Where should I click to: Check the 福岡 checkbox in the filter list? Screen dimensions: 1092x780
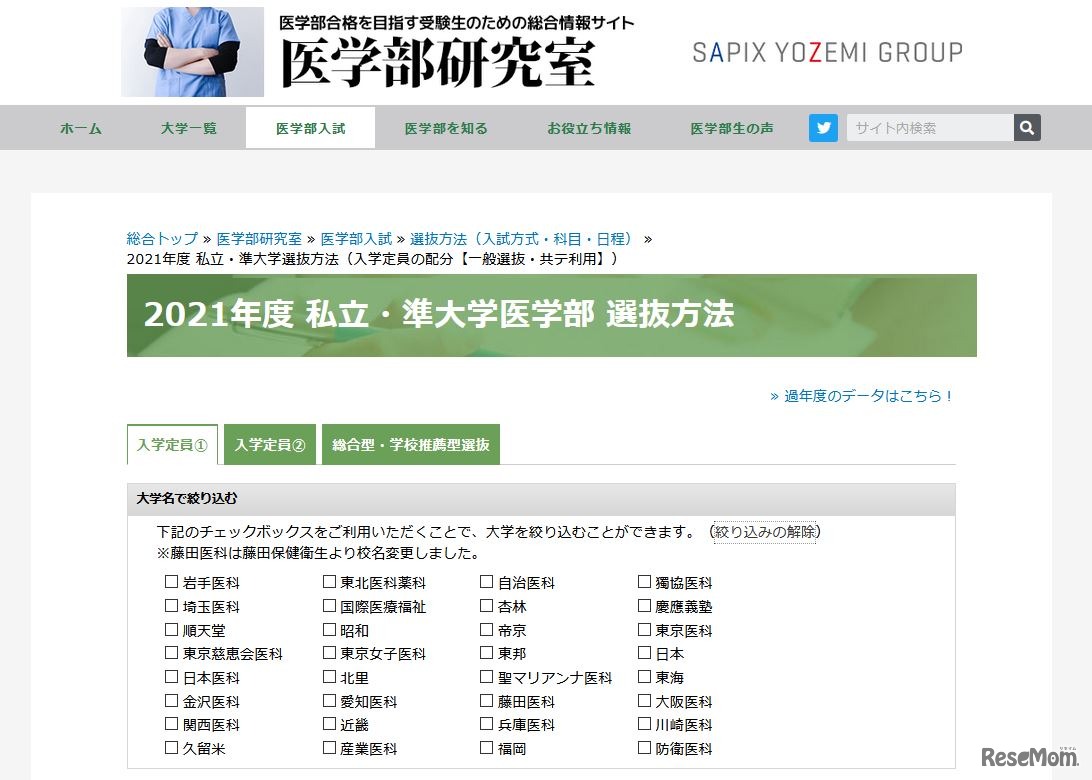(487, 747)
